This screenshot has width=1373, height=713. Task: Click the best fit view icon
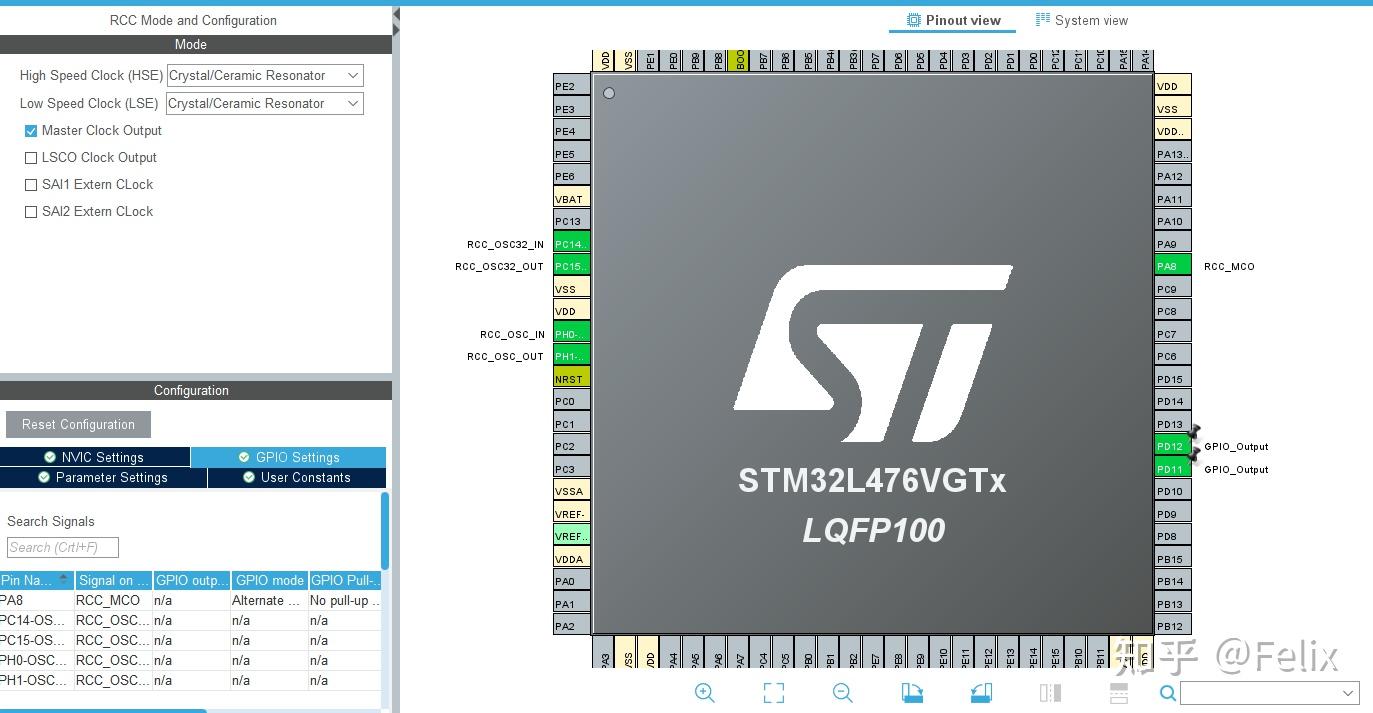coord(773,692)
